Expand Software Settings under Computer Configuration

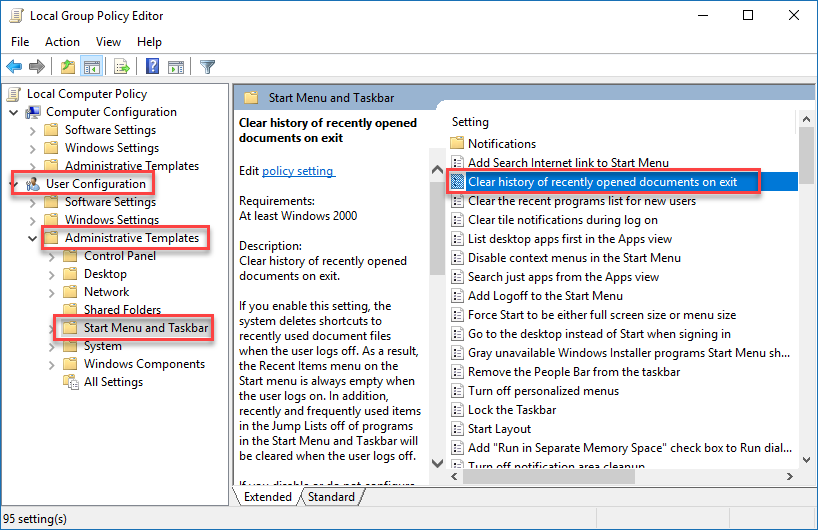(32, 130)
